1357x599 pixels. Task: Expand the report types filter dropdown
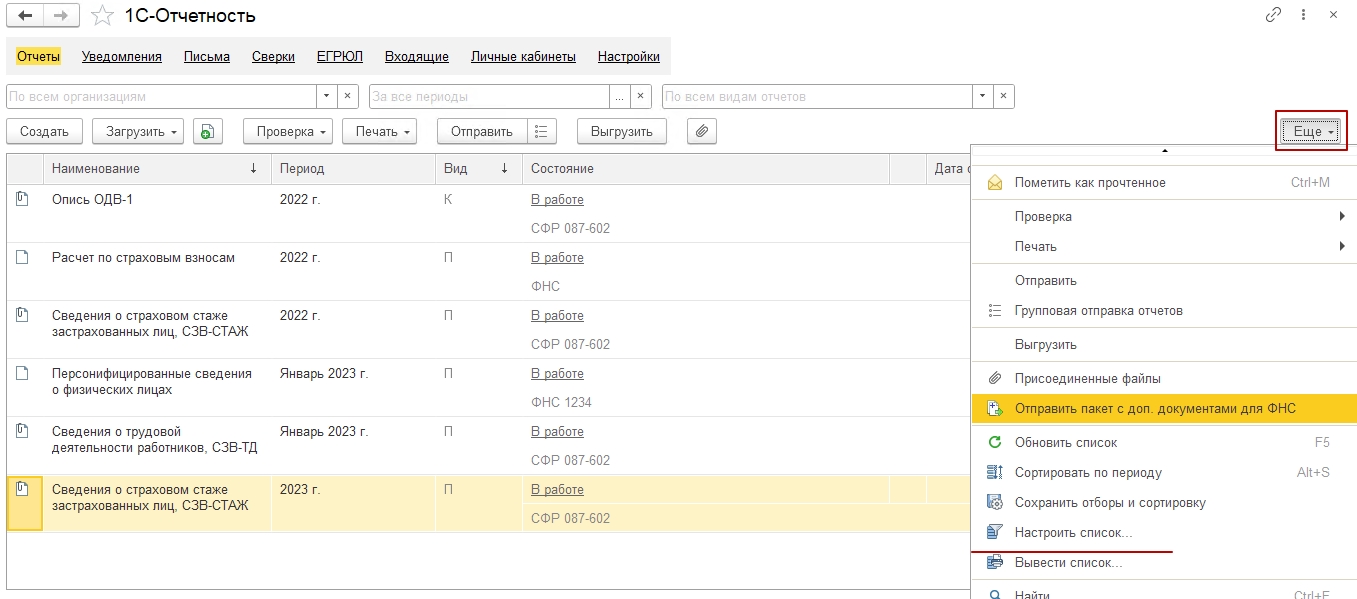[x=983, y=97]
